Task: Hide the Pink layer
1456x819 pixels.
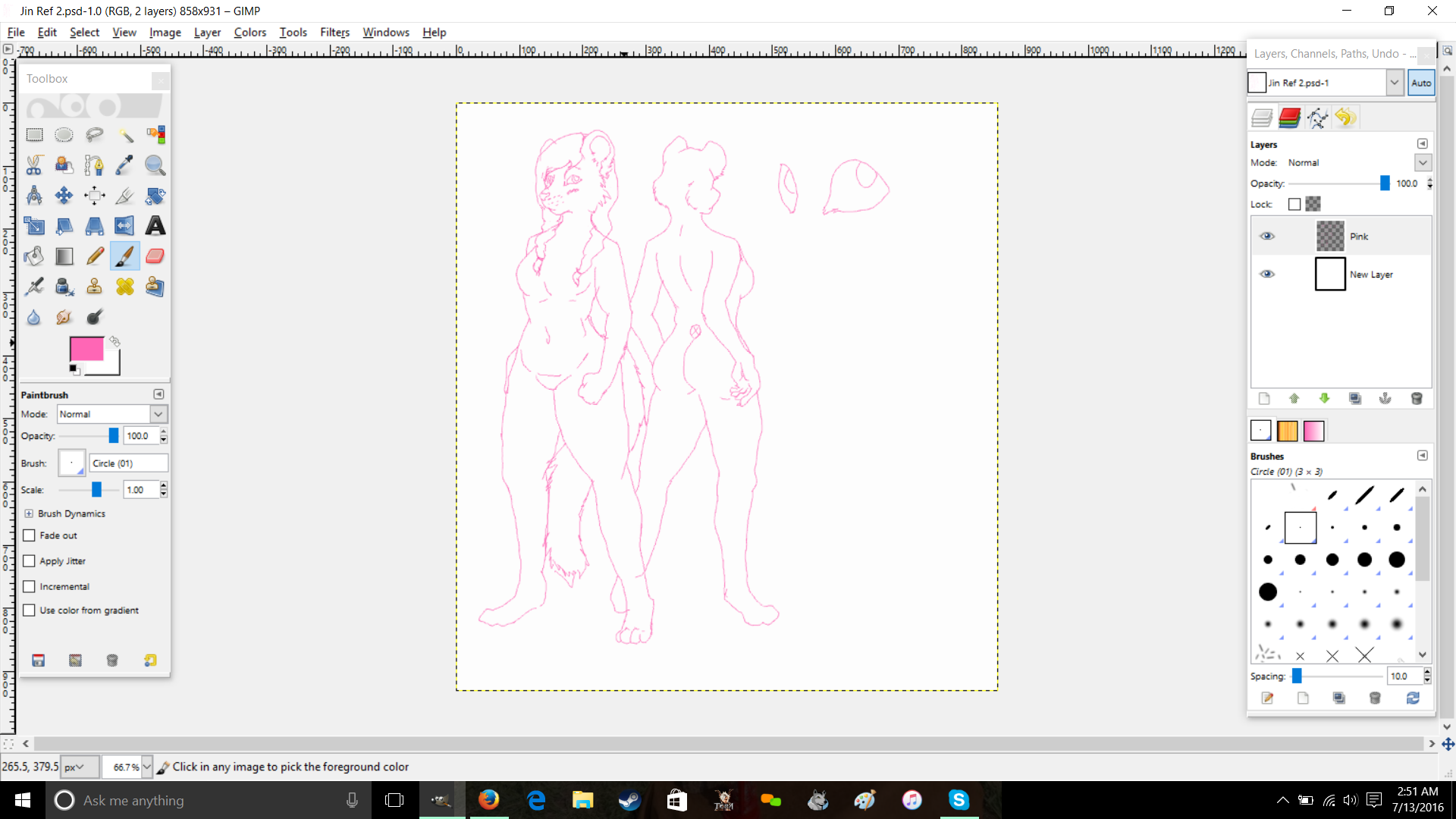Action: point(1266,236)
